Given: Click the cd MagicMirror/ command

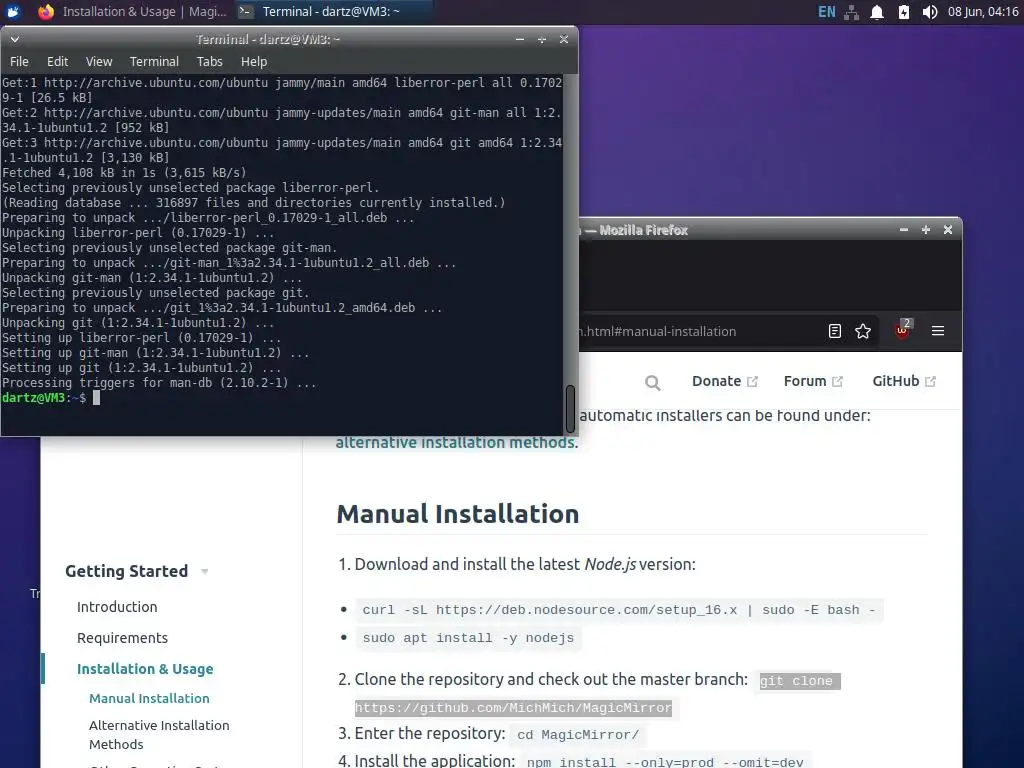Looking at the screenshot, I should pos(578,735).
